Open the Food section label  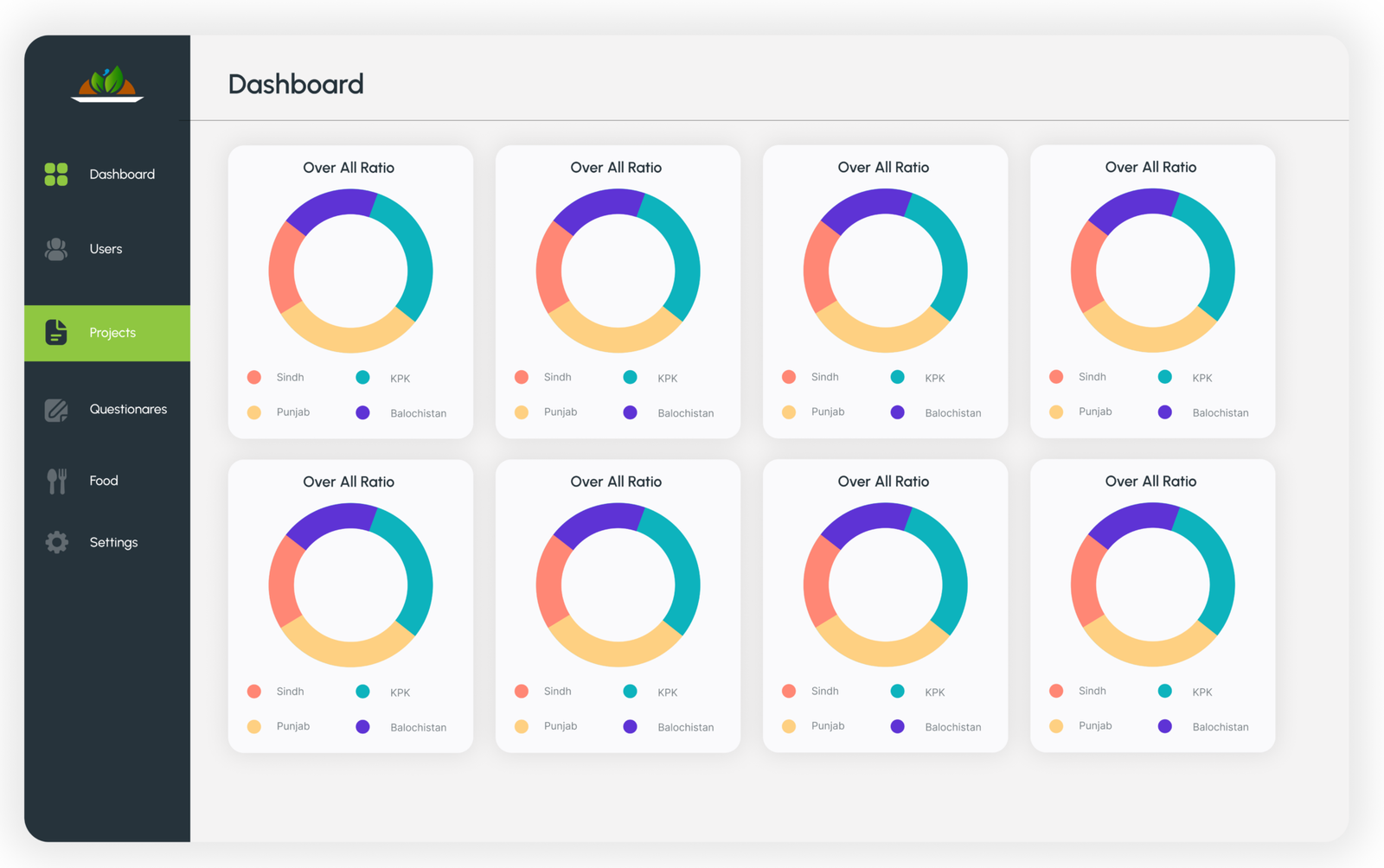click(104, 481)
